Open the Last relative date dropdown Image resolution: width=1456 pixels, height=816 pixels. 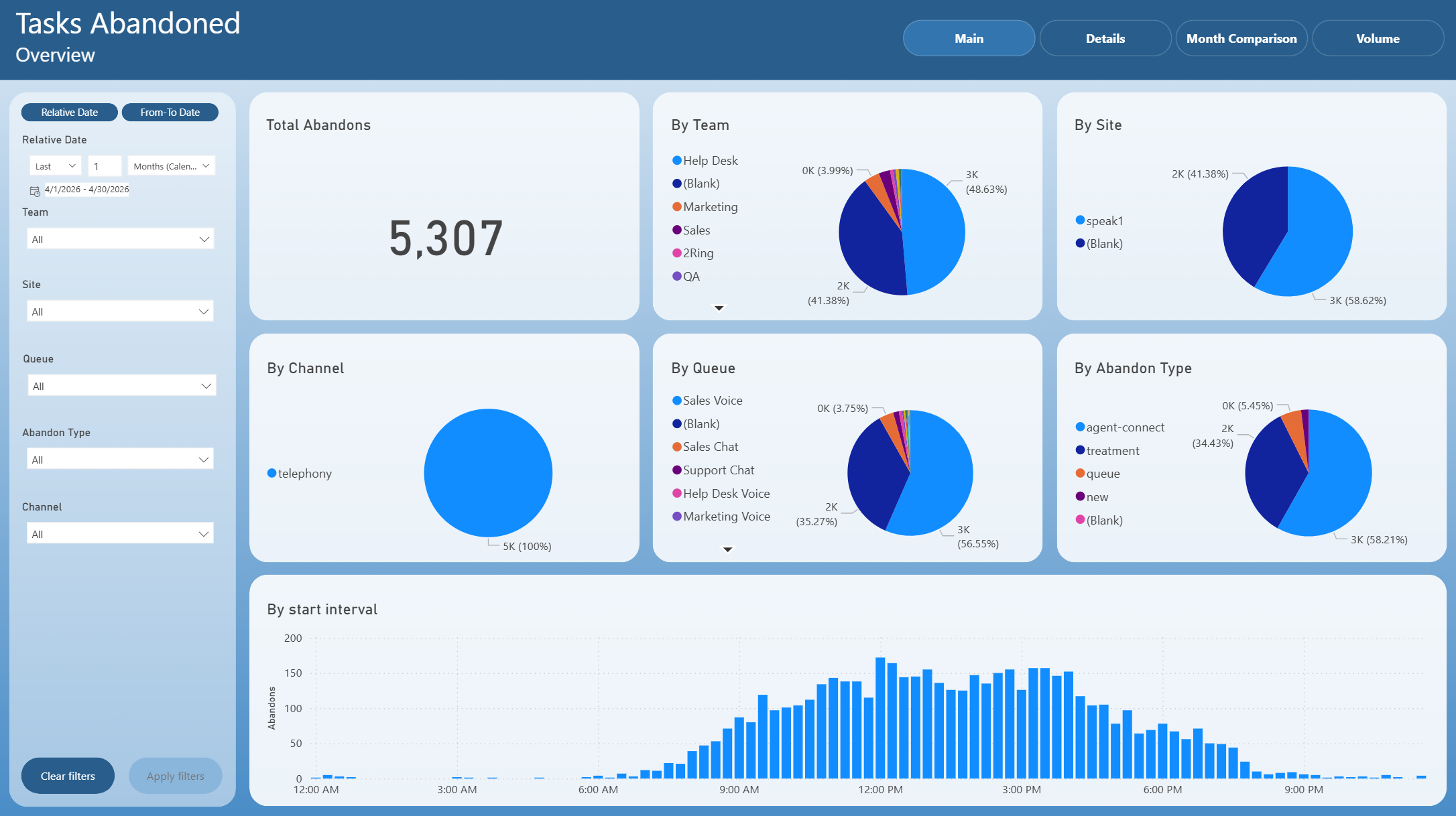point(55,166)
